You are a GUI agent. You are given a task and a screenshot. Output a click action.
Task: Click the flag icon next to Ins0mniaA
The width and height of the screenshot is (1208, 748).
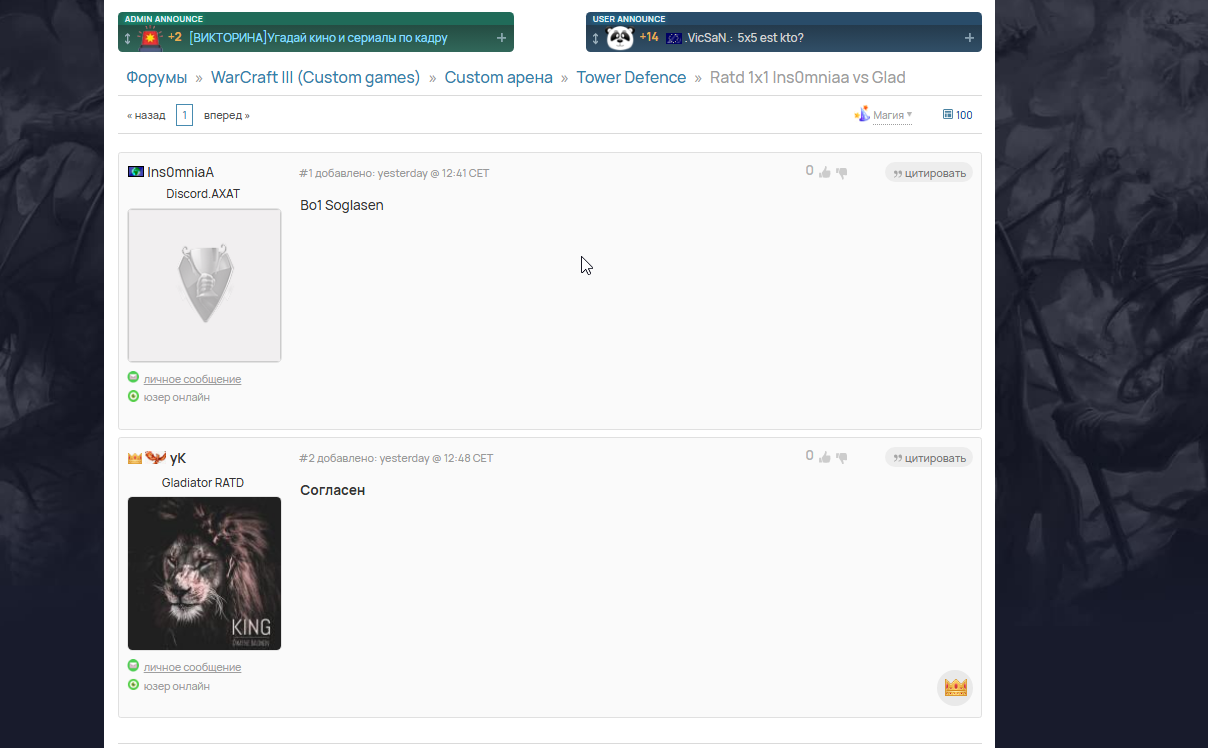pos(136,172)
